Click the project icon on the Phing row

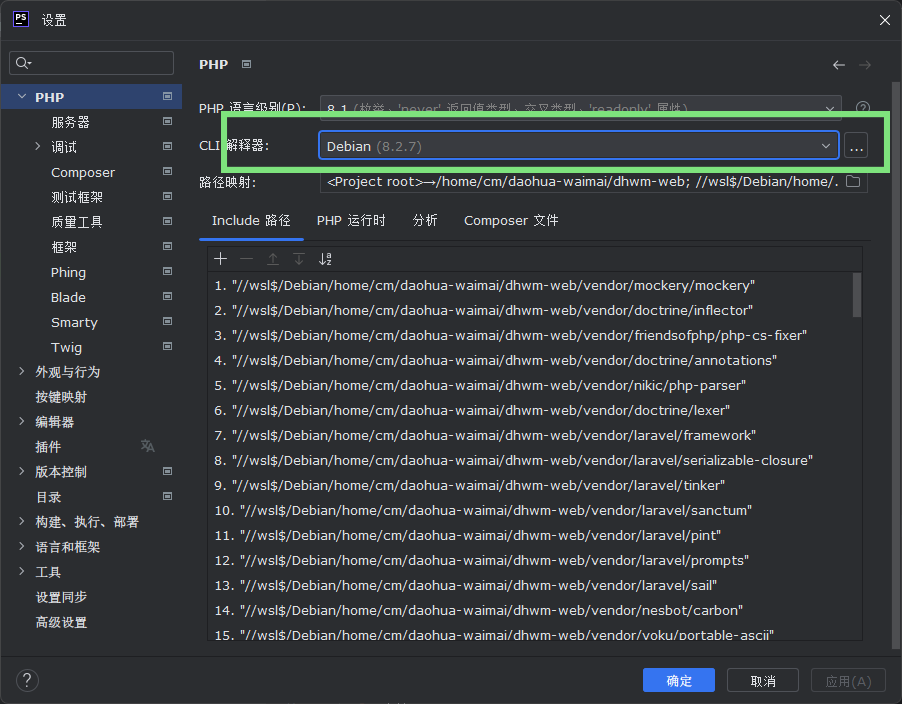167,271
